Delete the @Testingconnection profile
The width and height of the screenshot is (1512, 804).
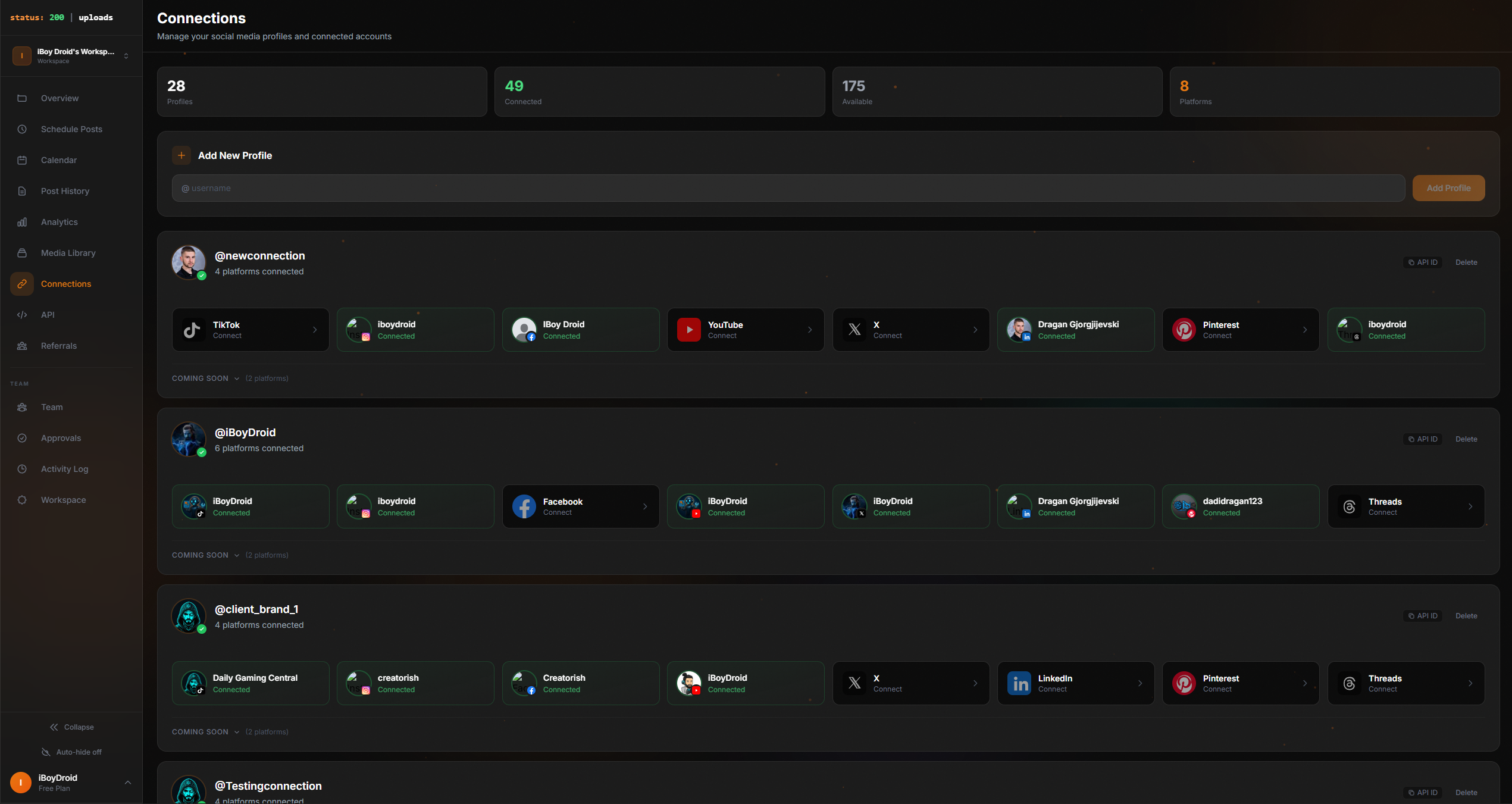click(1466, 793)
